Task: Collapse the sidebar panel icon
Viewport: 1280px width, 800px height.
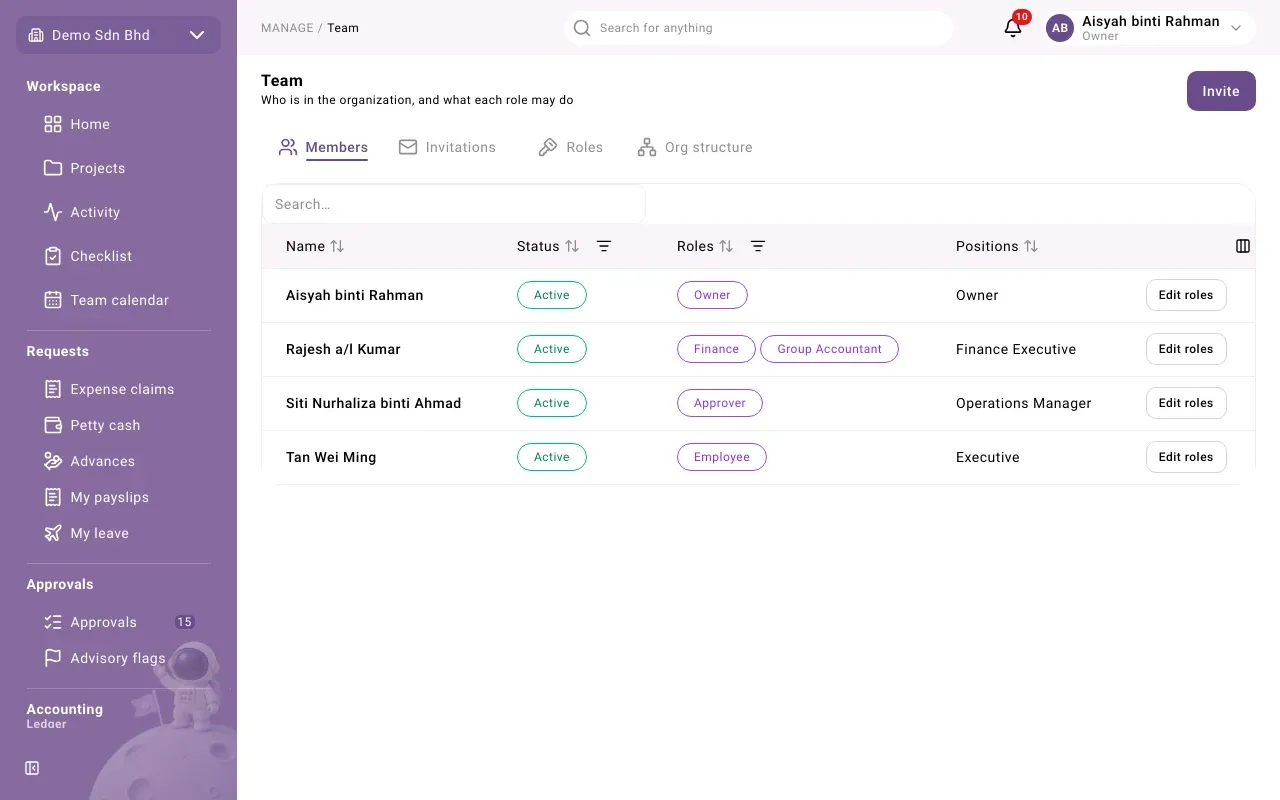Action: point(32,768)
